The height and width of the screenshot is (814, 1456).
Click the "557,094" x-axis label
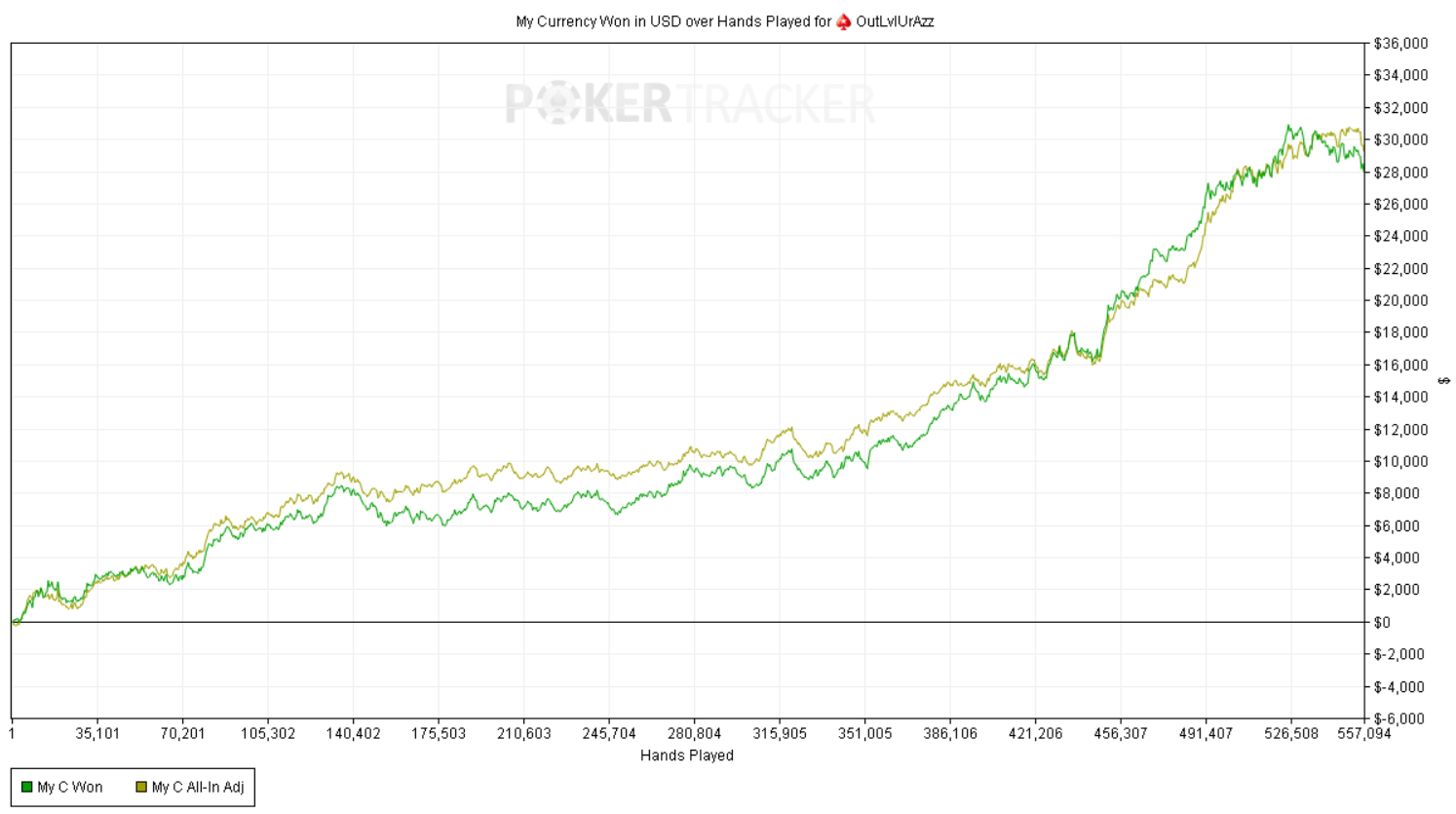click(x=1364, y=733)
